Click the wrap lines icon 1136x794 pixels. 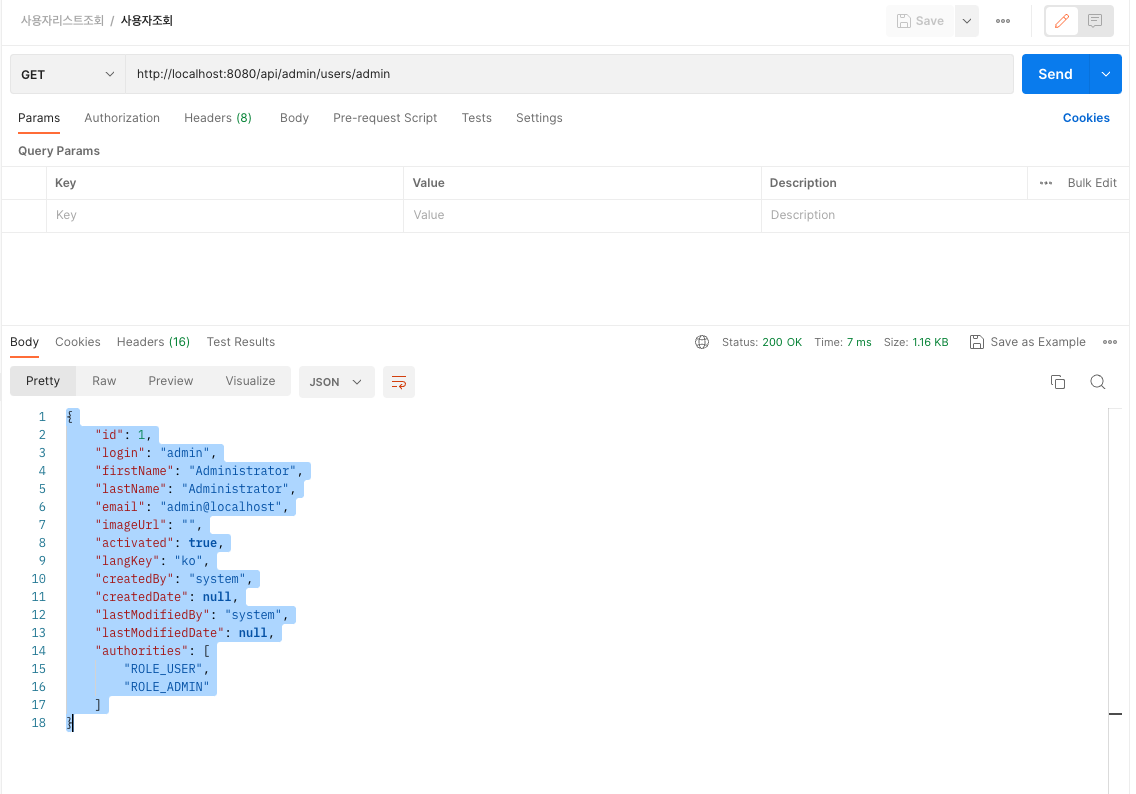[398, 382]
